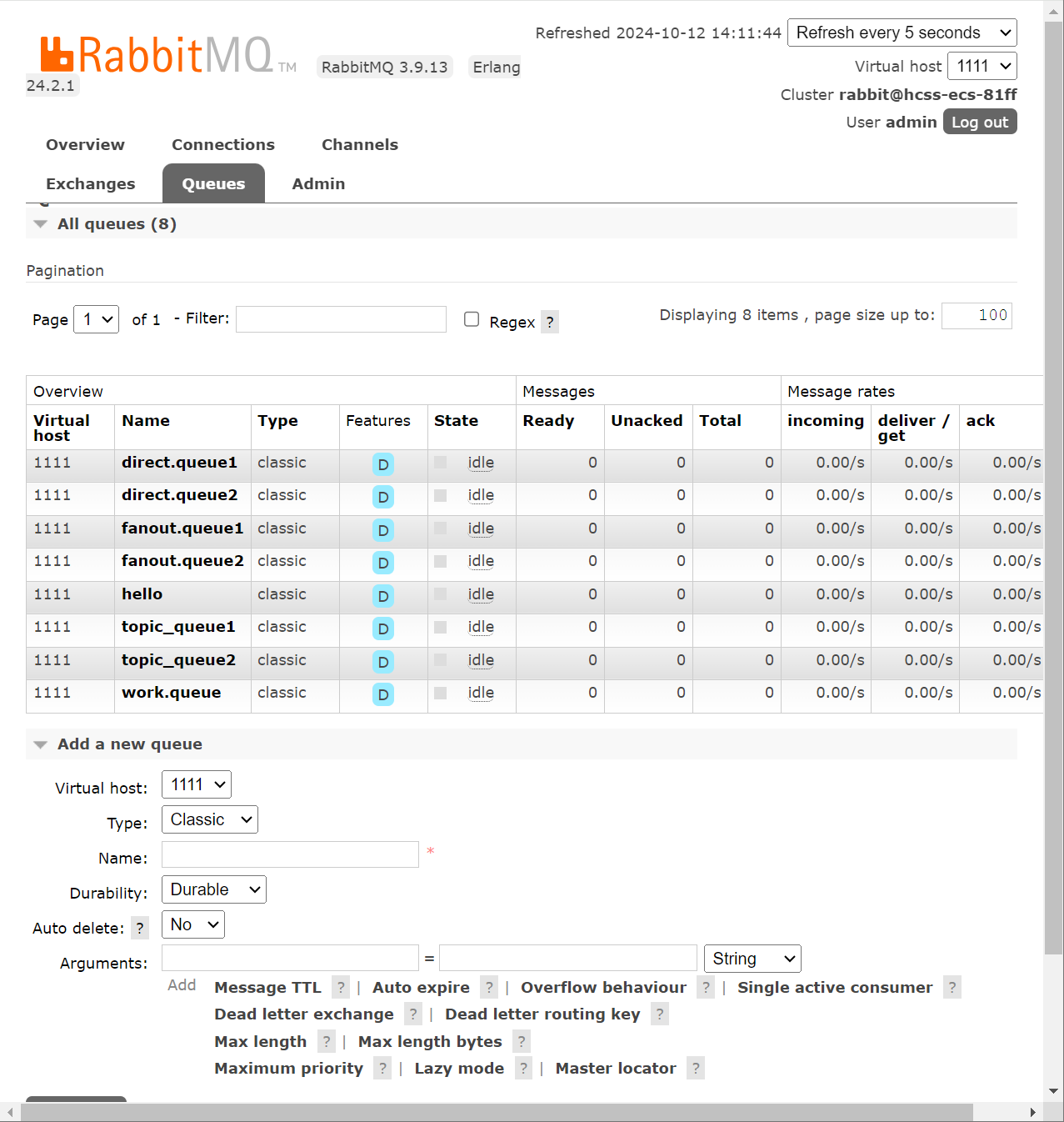
Task: Open Virtual host dropdown in new queue form
Action: 197,784
